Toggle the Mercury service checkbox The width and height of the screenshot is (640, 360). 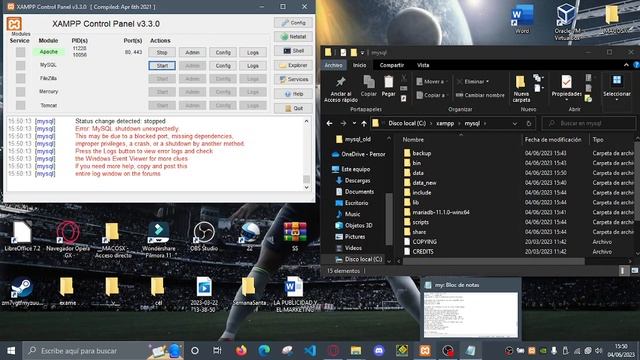click(x=20, y=92)
